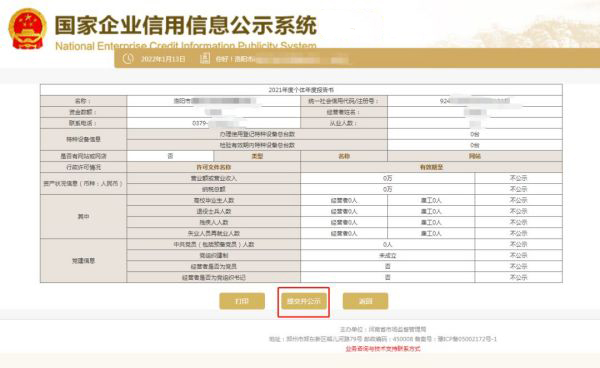Open the red 业务咨询与技术支持联系方式 link
This screenshot has height=368, width=600.
[383, 349]
